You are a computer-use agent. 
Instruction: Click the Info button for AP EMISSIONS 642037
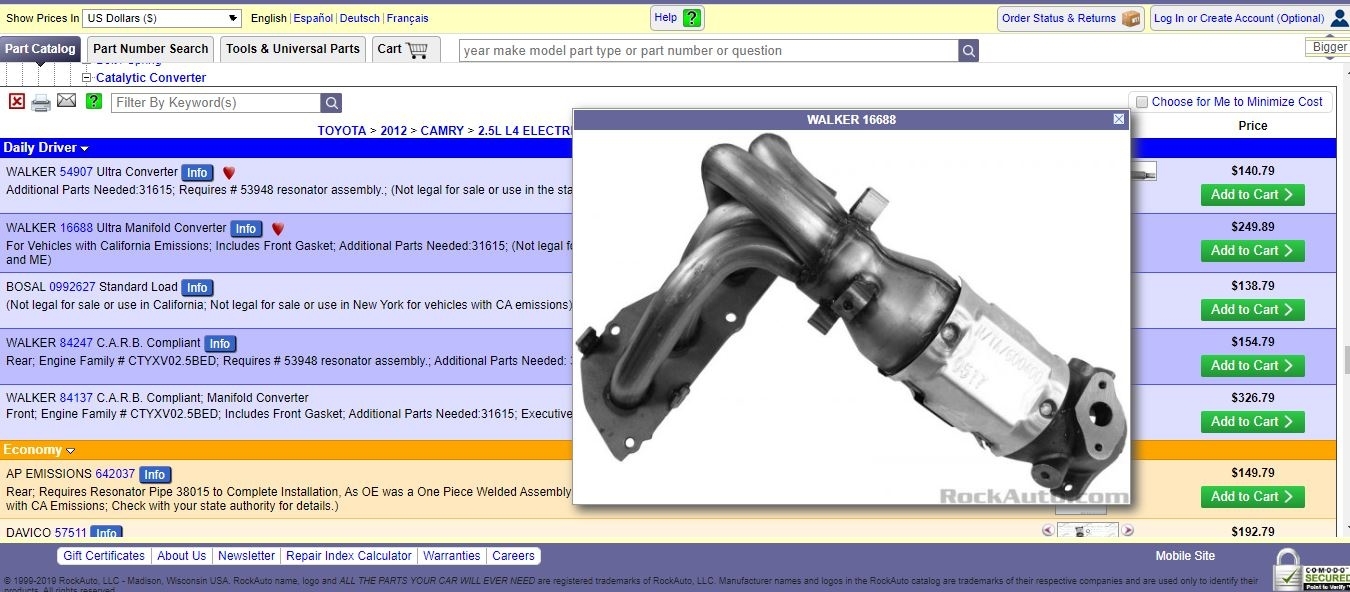click(x=154, y=475)
